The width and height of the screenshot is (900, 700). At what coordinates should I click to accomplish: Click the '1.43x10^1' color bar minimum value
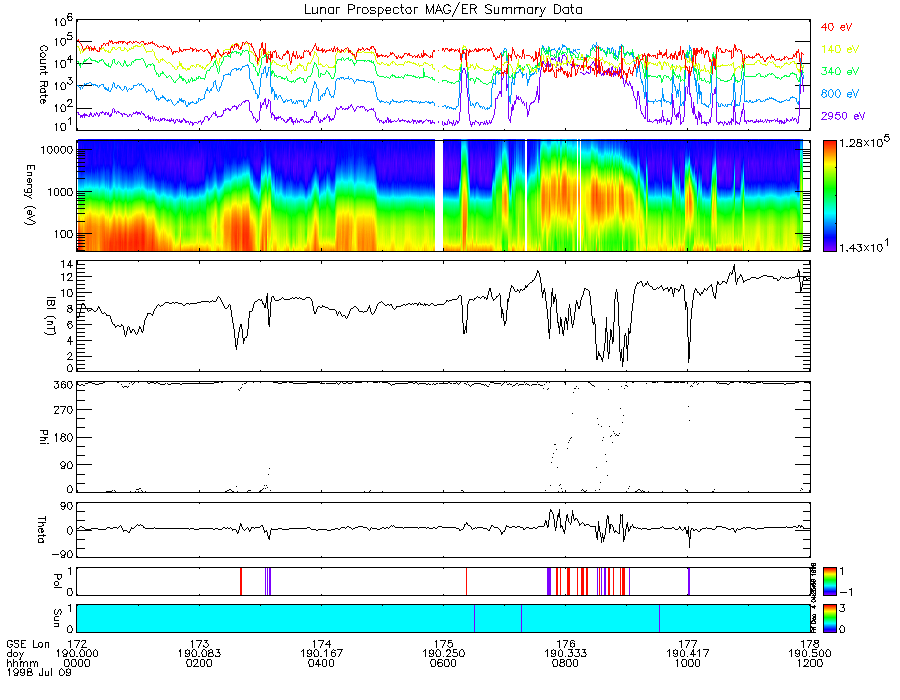(864, 246)
